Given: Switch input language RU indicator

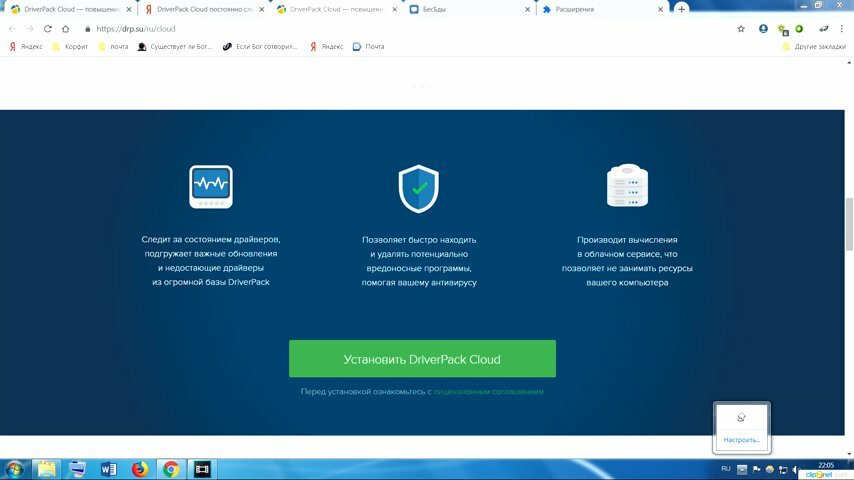Looking at the screenshot, I should pos(725,469).
